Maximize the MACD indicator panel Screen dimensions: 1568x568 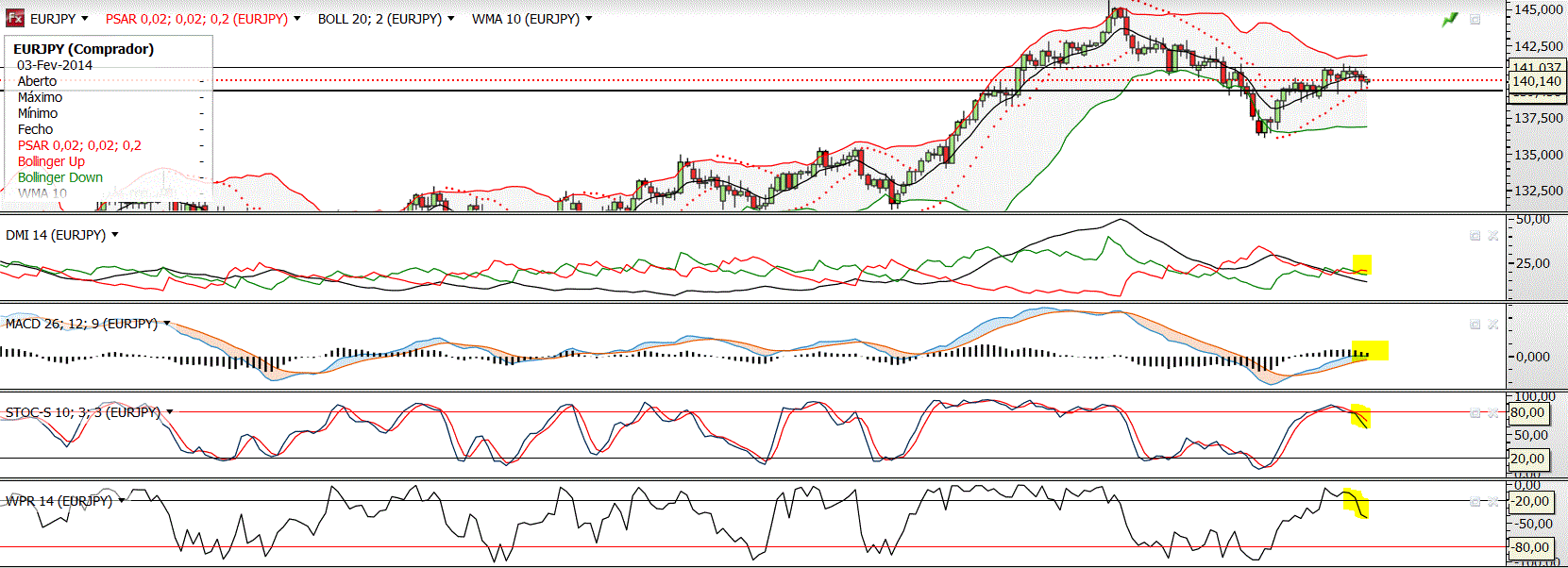[1475, 325]
